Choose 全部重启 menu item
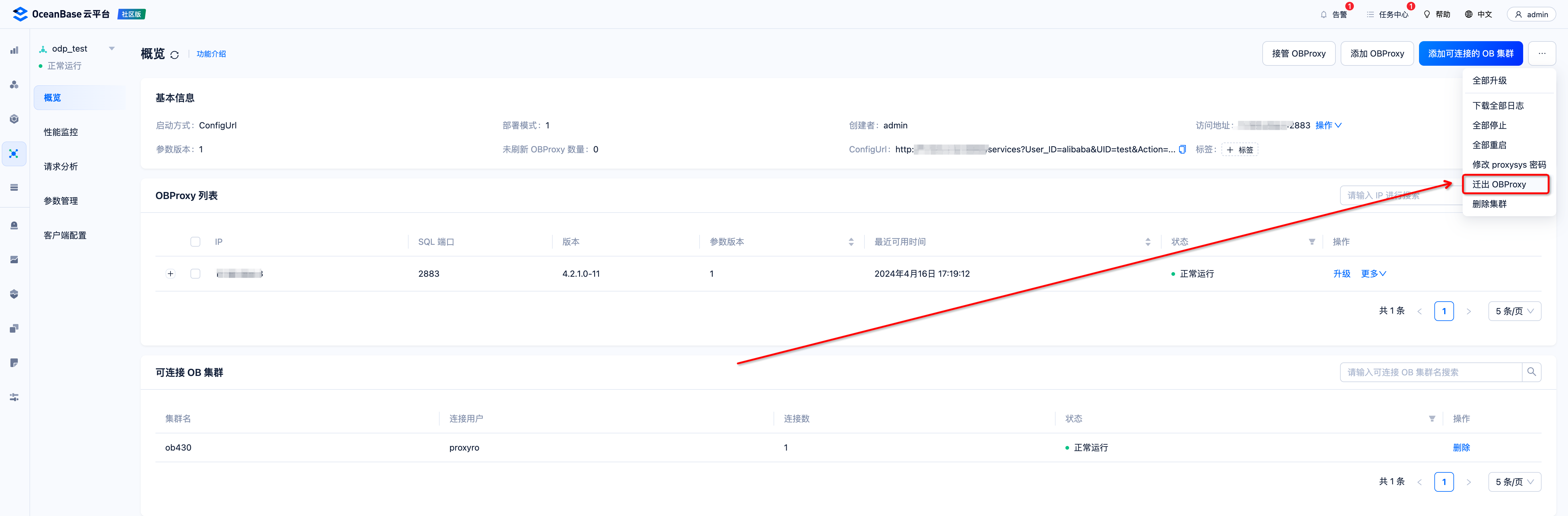The image size is (1568, 516). (x=1489, y=145)
